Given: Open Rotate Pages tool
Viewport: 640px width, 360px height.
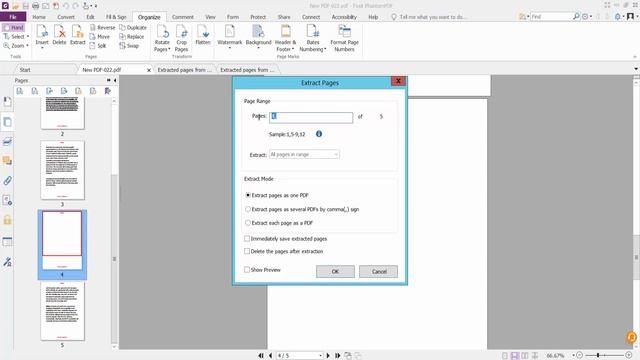Looking at the screenshot, I should (162, 38).
